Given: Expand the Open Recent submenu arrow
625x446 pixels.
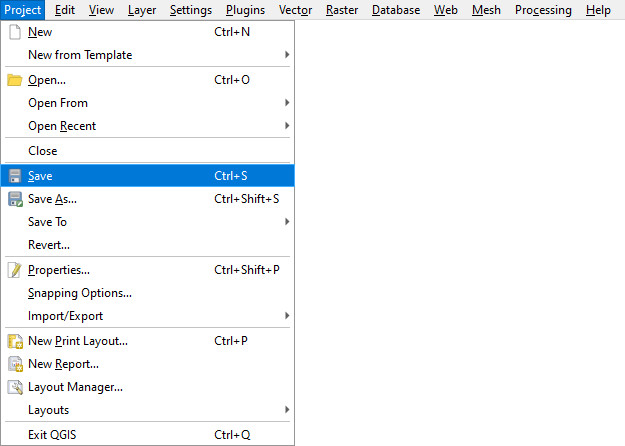Looking at the screenshot, I should (287, 126).
